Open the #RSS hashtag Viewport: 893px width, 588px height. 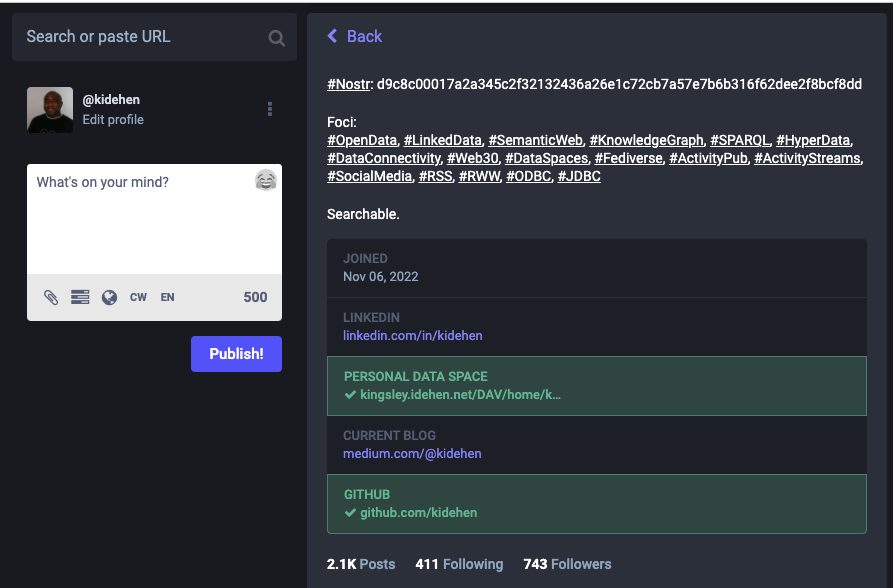(435, 177)
